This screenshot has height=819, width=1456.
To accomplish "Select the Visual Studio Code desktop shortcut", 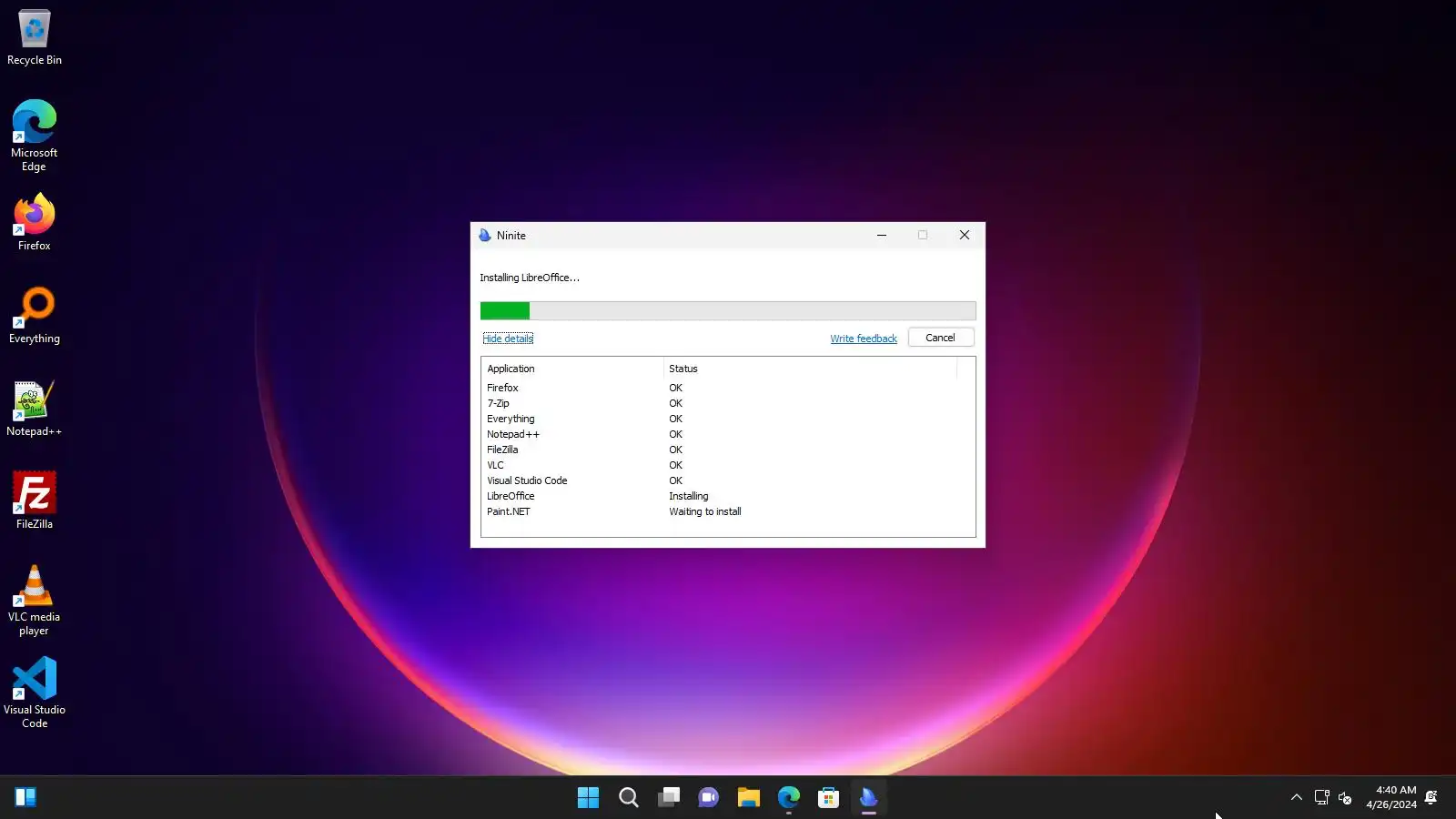I will (35, 692).
